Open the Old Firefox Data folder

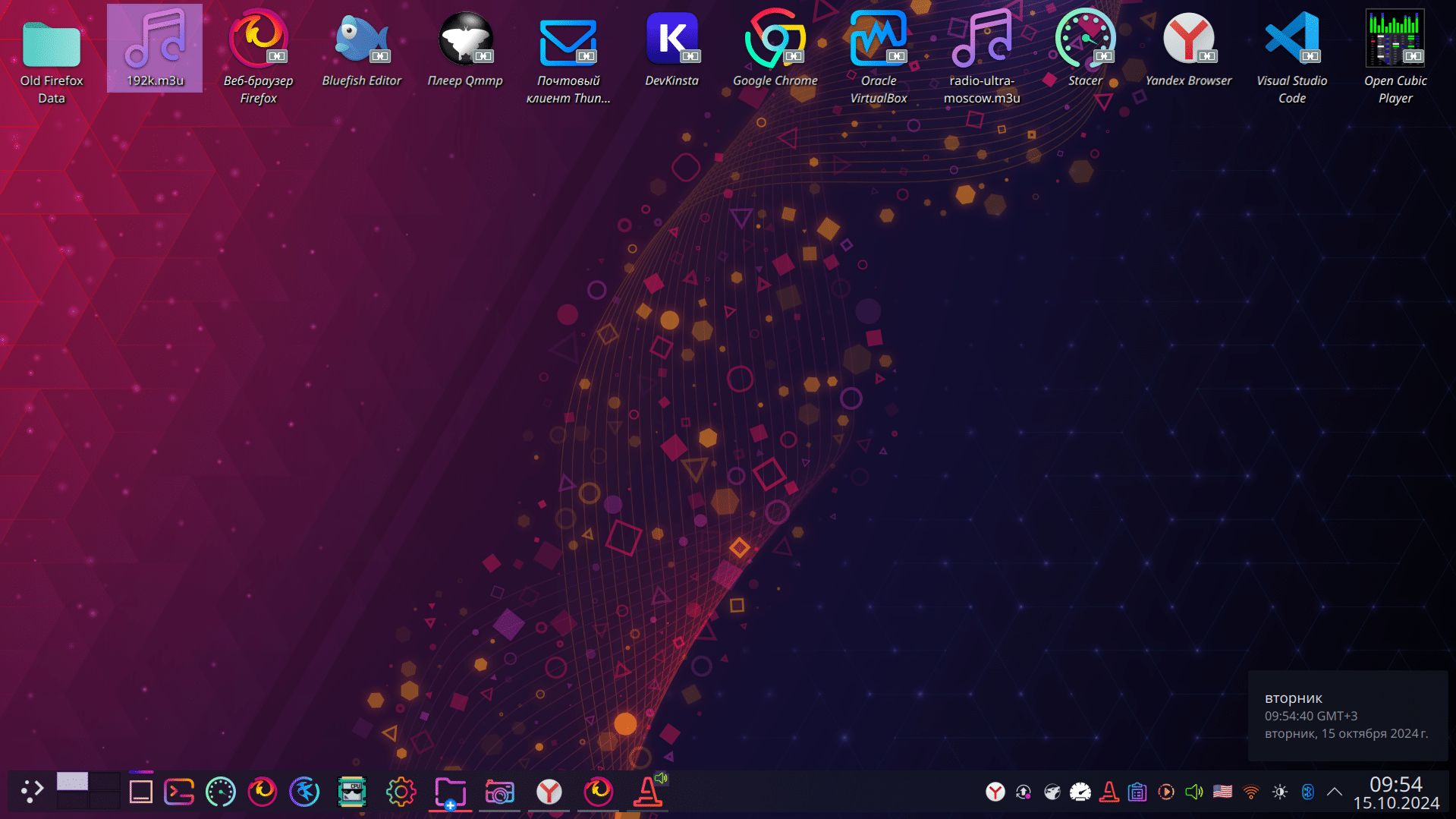[x=52, y=47]
